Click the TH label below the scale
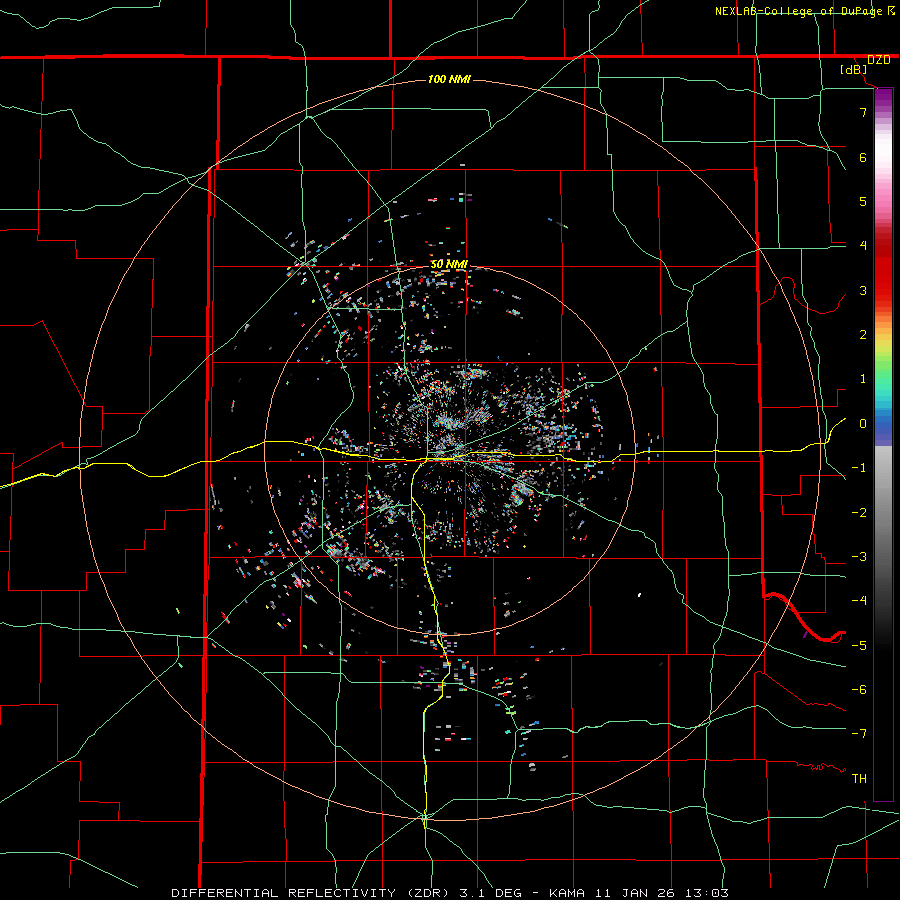The image size is (900, 900). click(x=859, y=779)
